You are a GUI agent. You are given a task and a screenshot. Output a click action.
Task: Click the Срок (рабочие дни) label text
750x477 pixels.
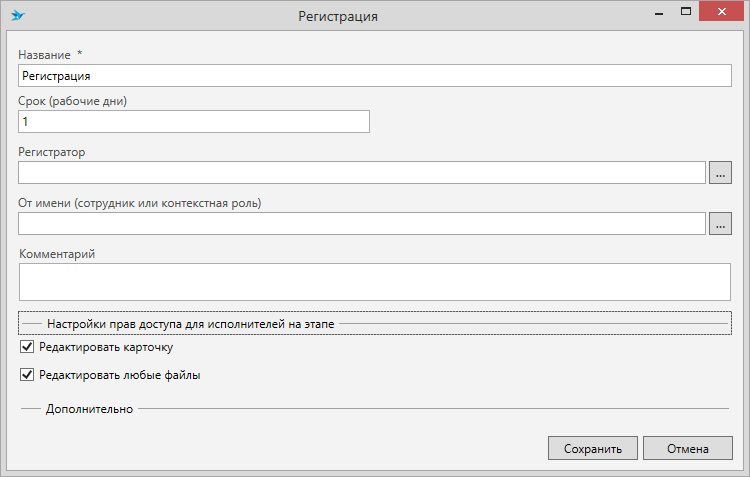72,101
